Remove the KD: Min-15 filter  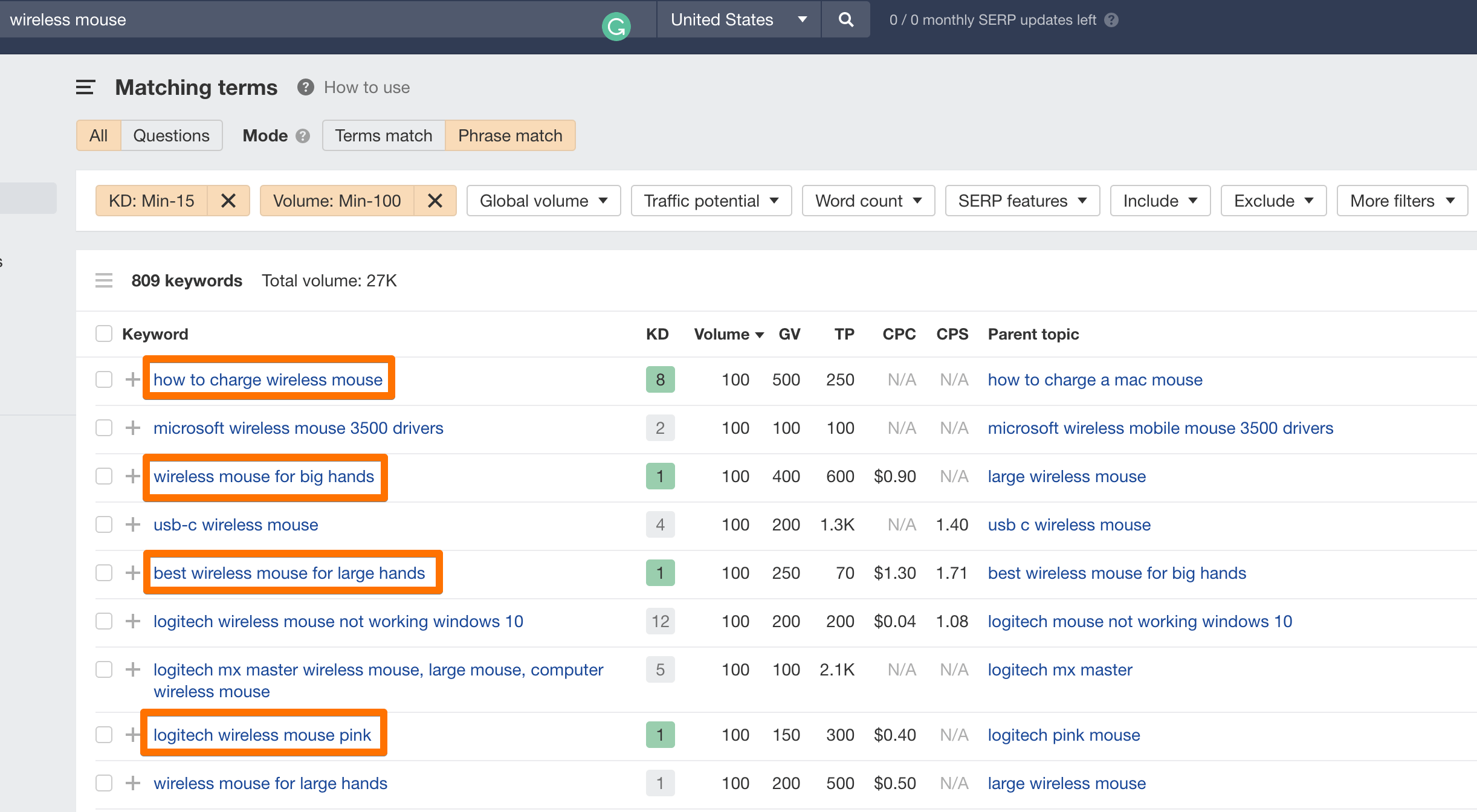pos(229,201)
